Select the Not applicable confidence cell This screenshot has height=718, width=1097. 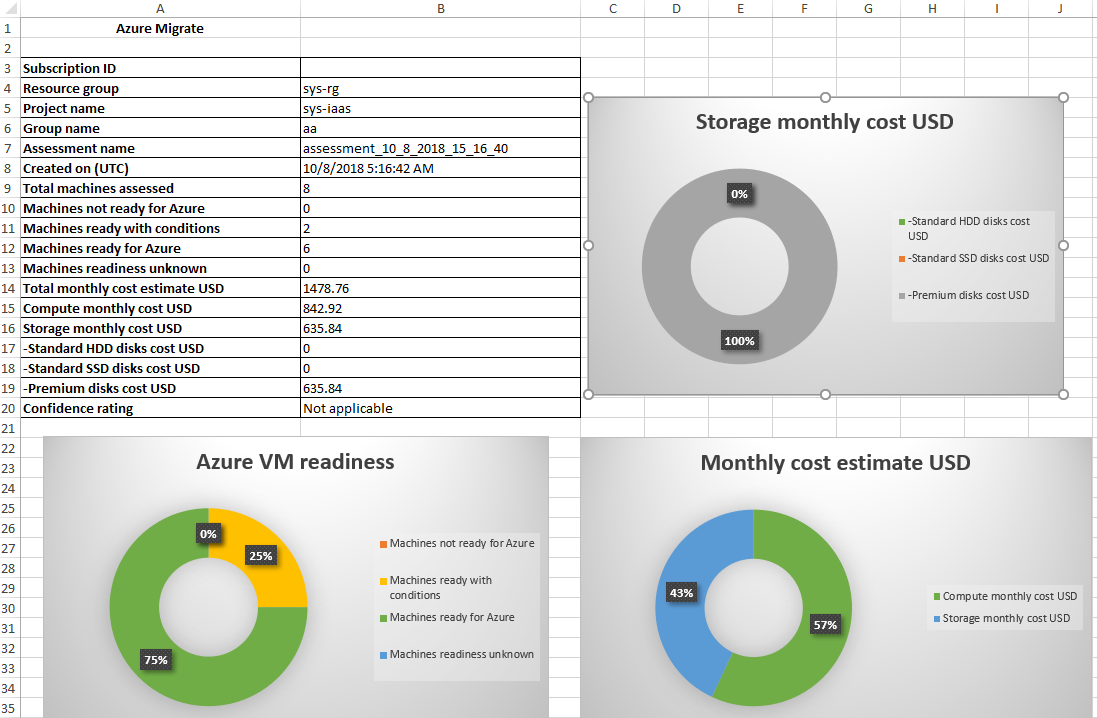pyautogui.click(x=440, y=409)
